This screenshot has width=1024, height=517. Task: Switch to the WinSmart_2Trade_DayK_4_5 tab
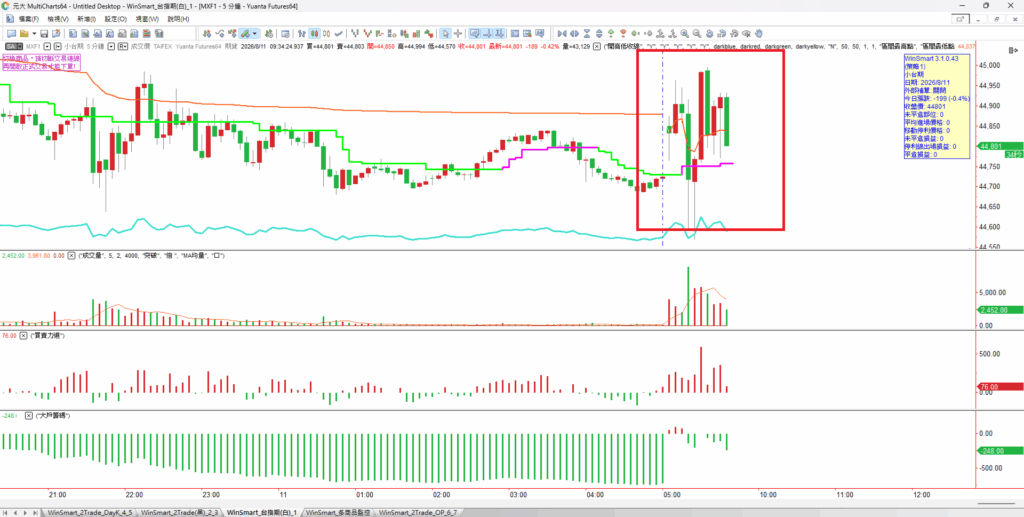pyautogui.click(x=89, y=512)
